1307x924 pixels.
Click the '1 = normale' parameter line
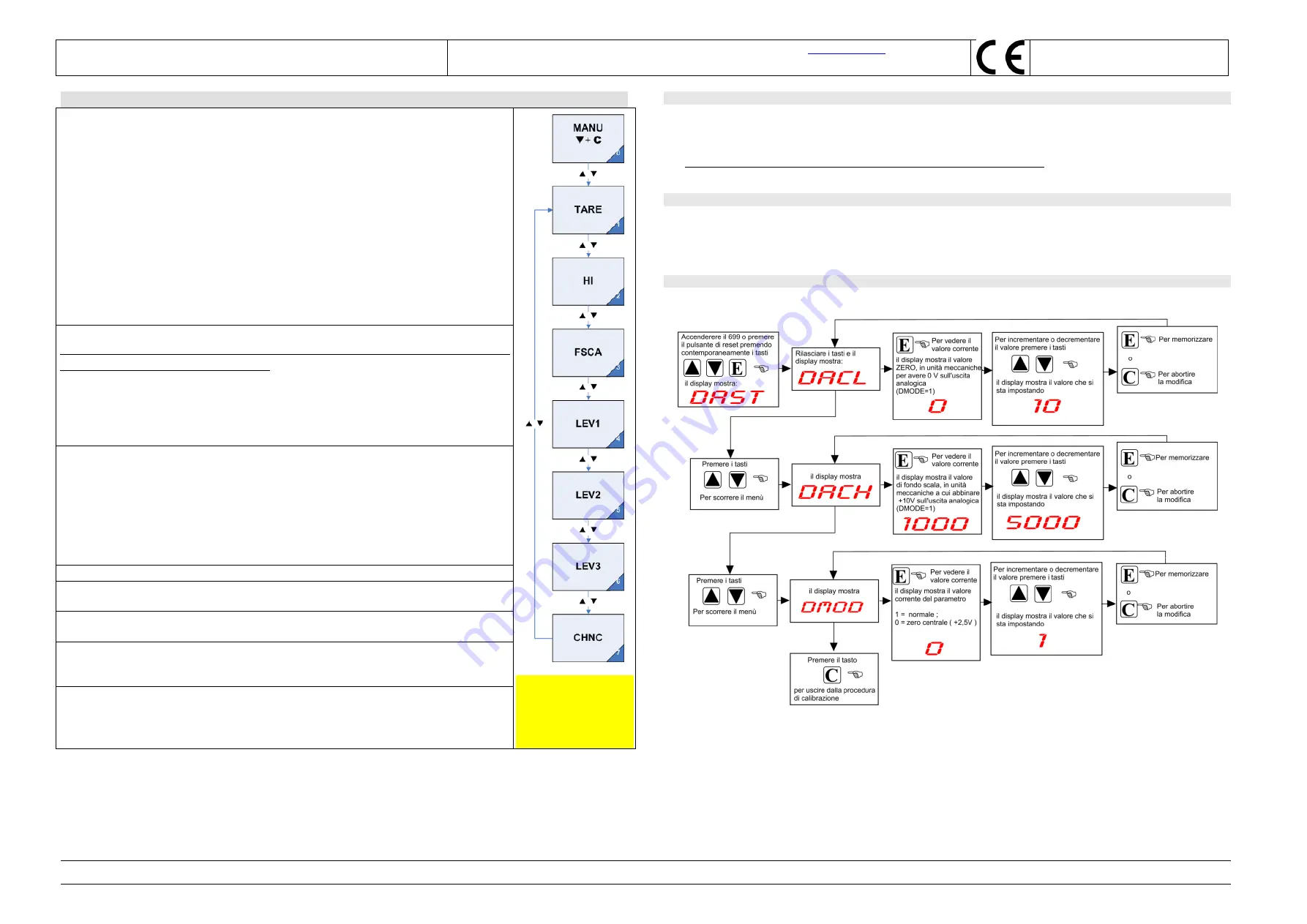pos(916,615)
